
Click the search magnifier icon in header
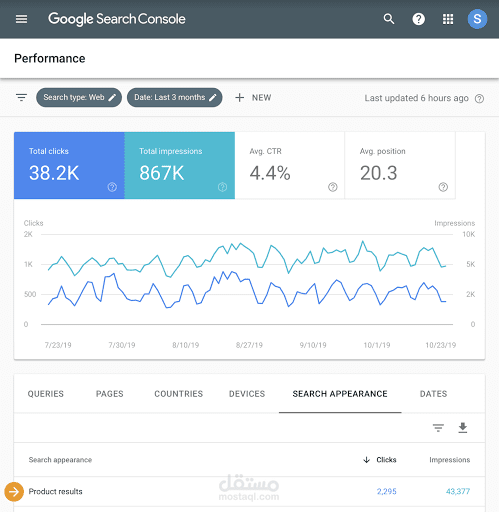[x=389, y=19]
